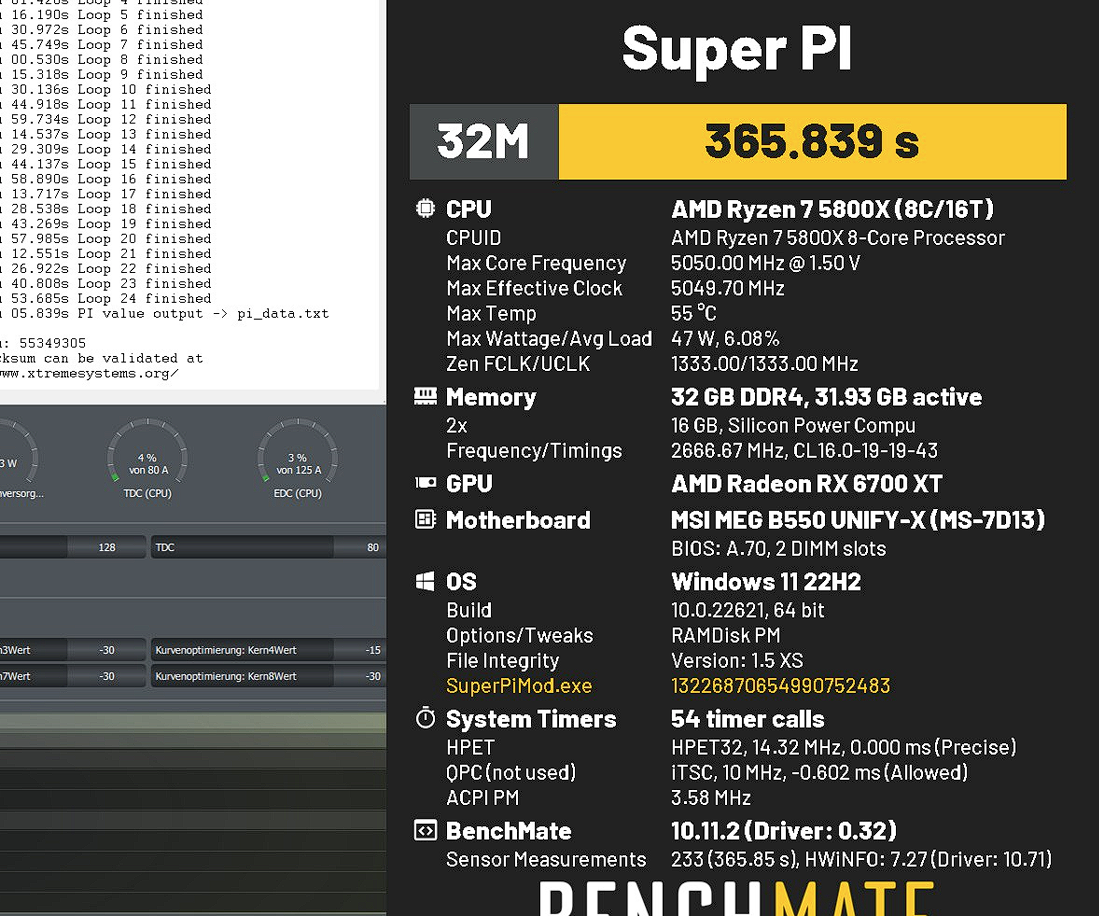Click the Options/Tweaks label
The width and height of the screenshot is (1099, 916).
pos(519,636)
